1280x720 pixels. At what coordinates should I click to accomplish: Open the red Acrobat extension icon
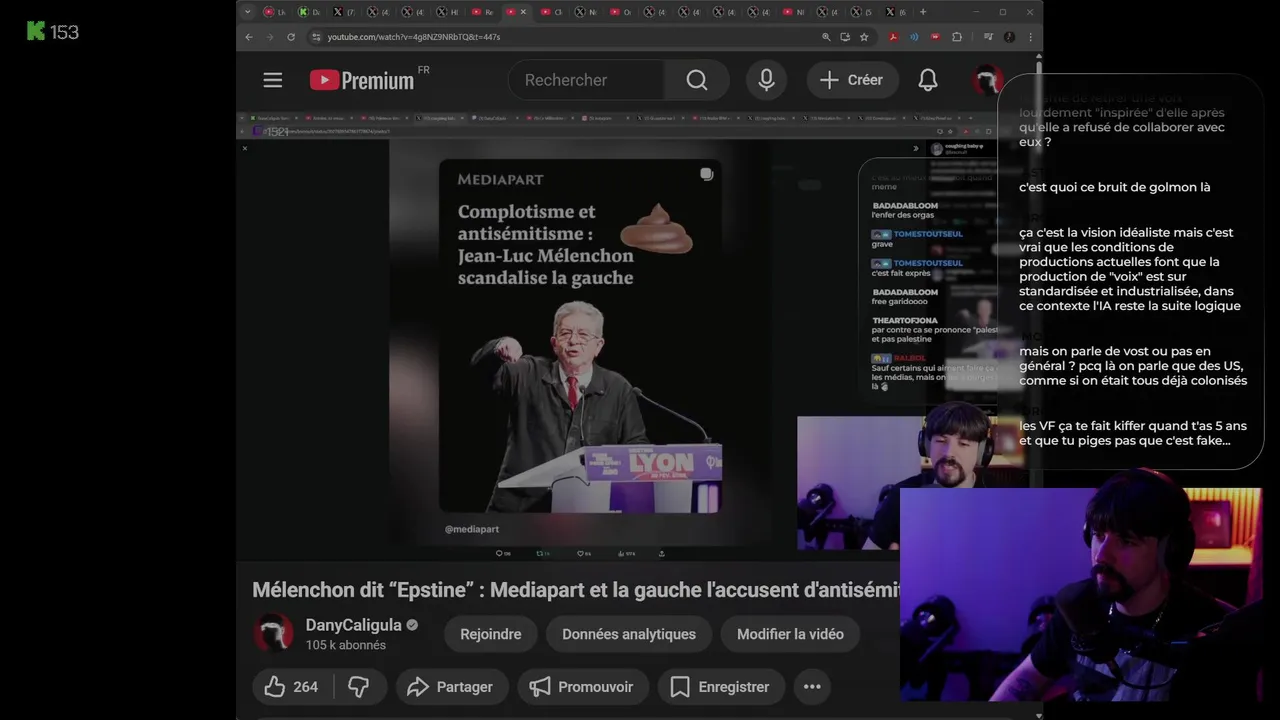point(893,37)
